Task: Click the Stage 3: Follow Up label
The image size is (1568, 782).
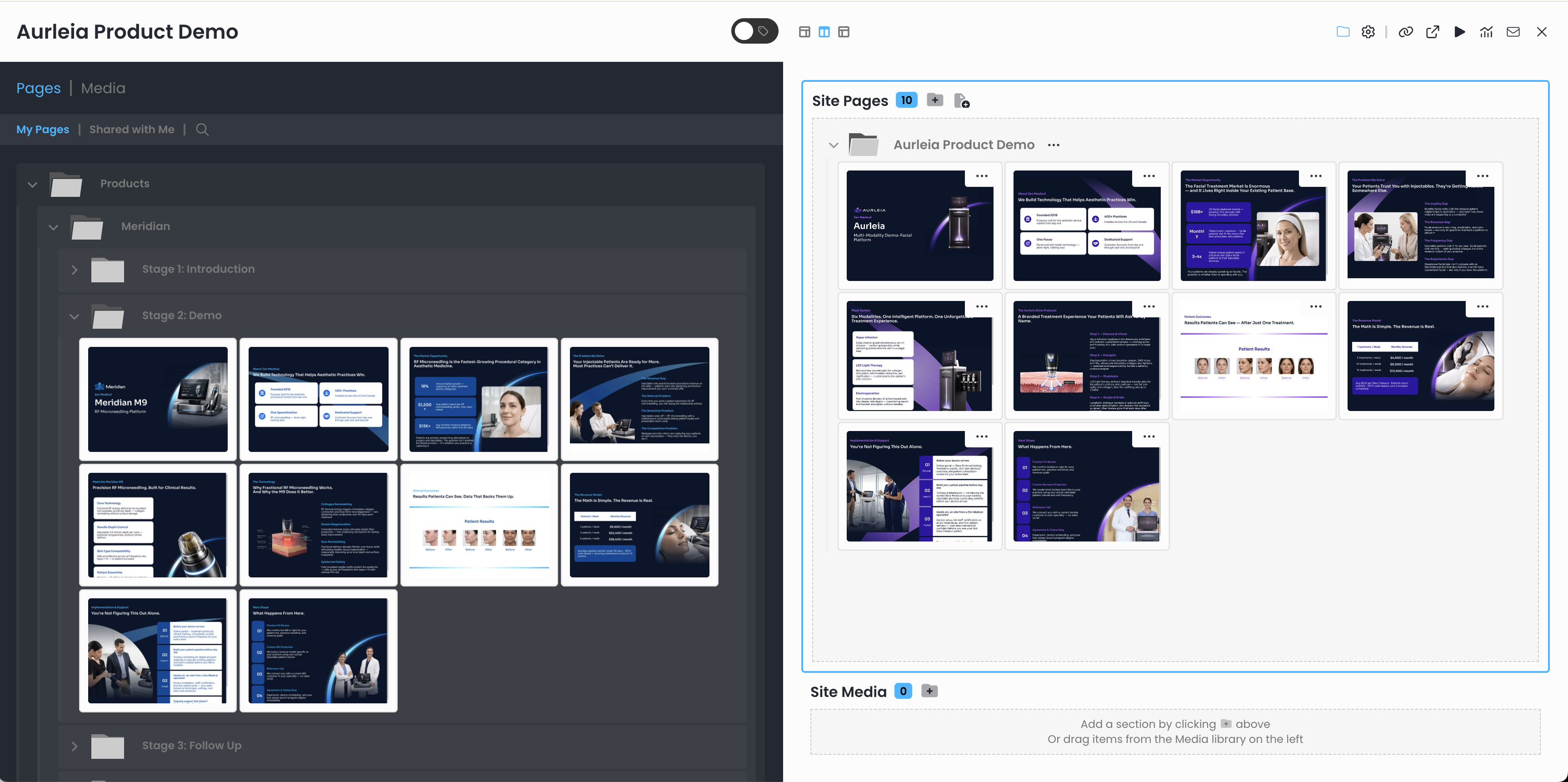Action: click(192, 746)
